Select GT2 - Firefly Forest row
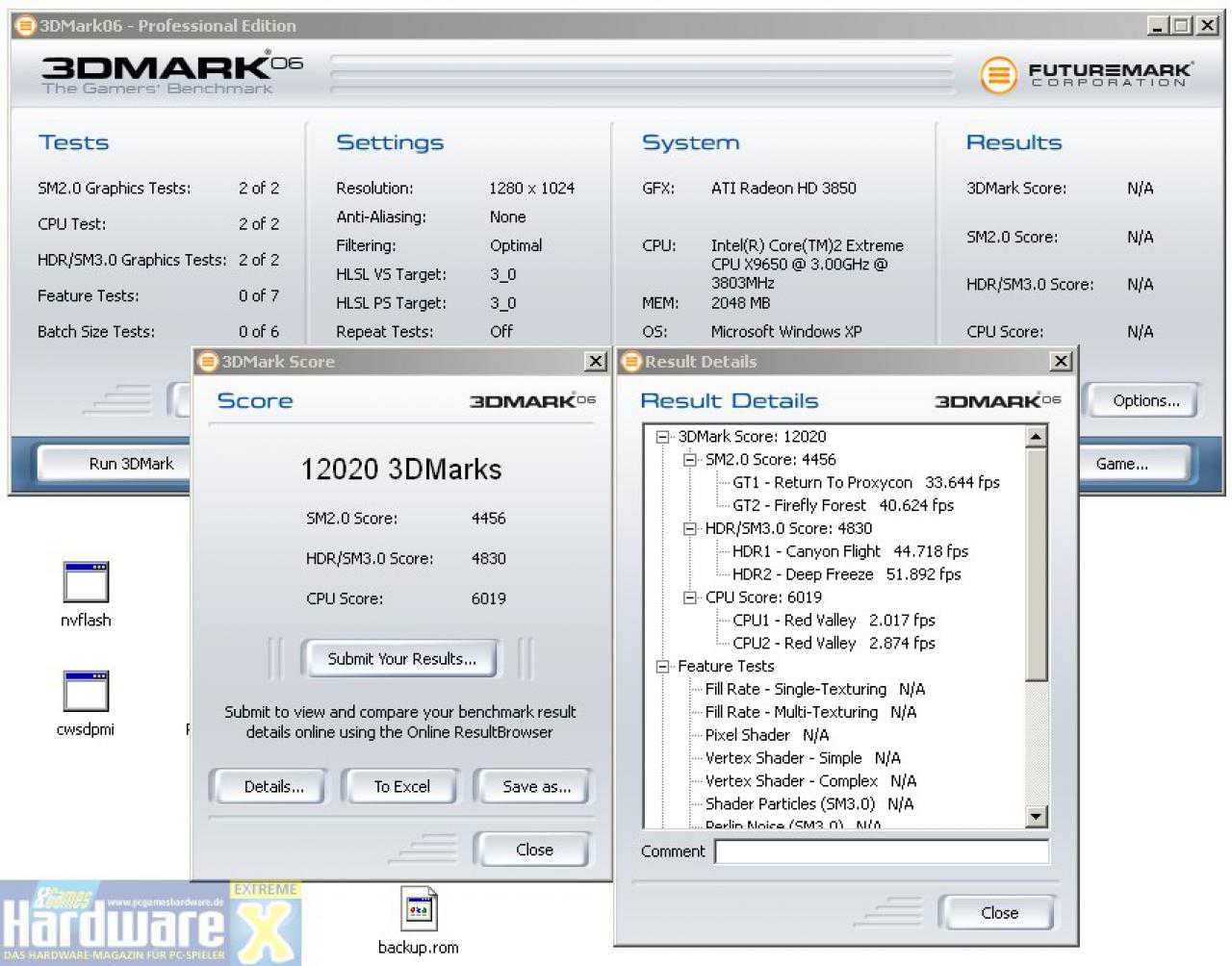This screenshot has height=966, width=1232. point(843,506)
